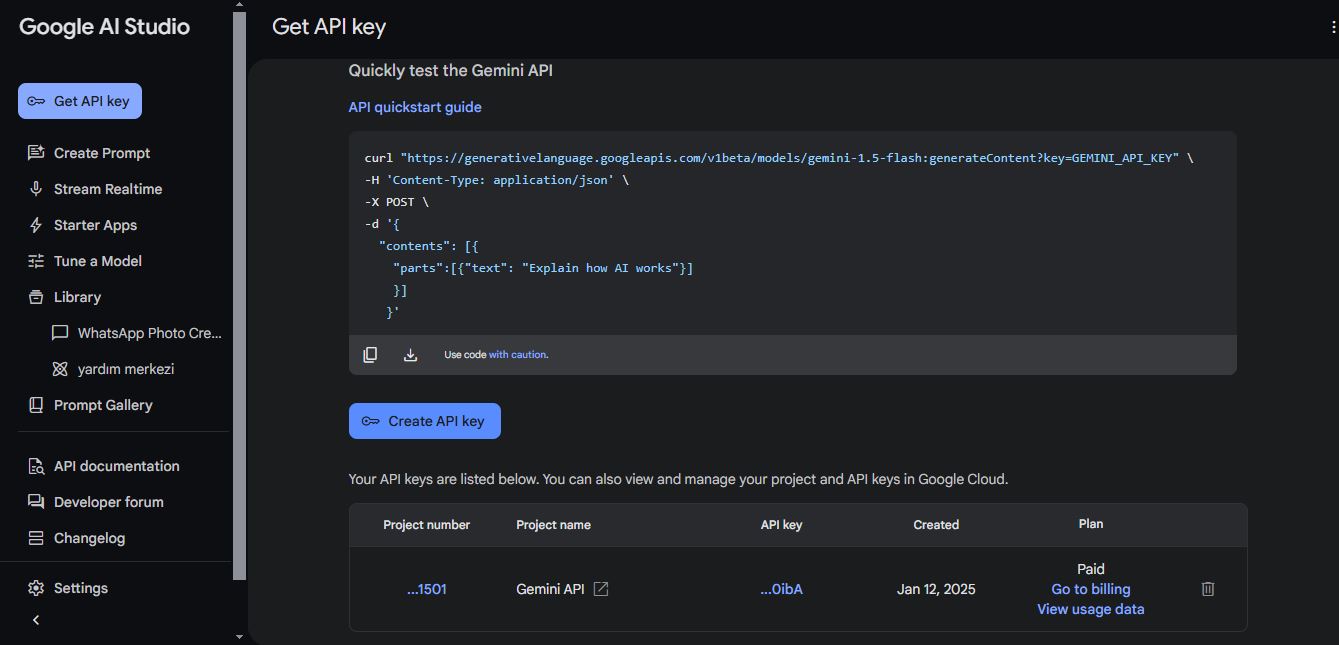Click the microphone icon for Stream Realtime
1339x645 pixels.
(36, 189)
